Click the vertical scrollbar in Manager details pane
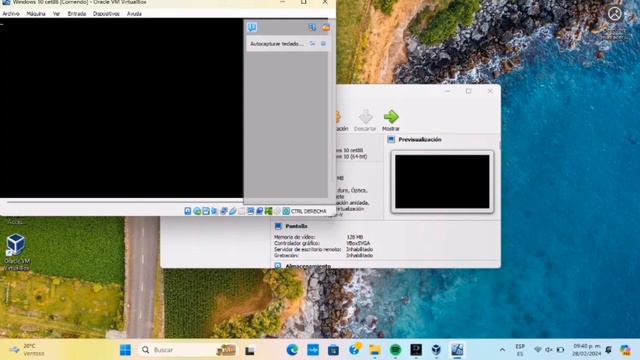 (500, 146)
